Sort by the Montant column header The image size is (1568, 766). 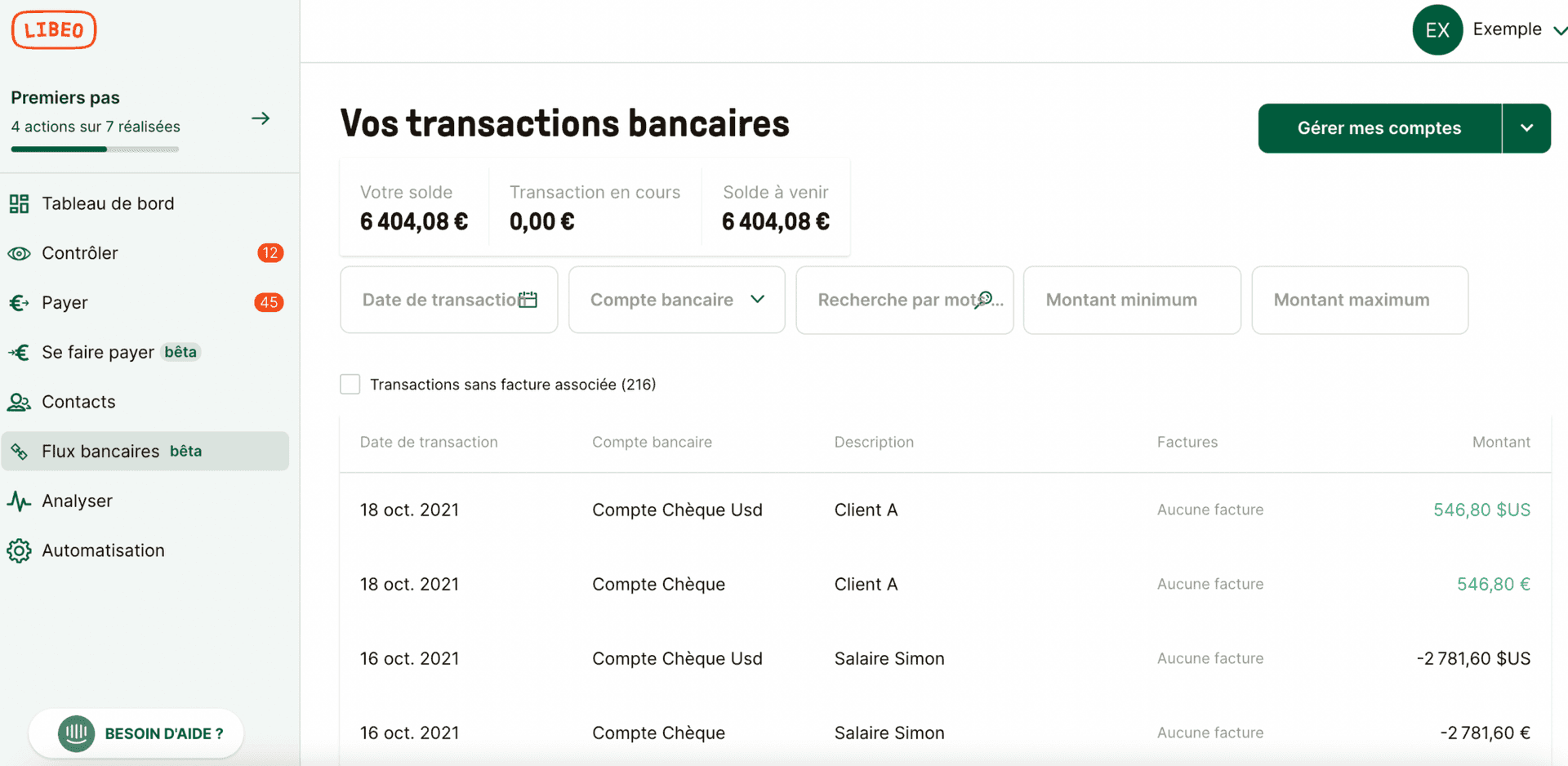[1501, 442]
